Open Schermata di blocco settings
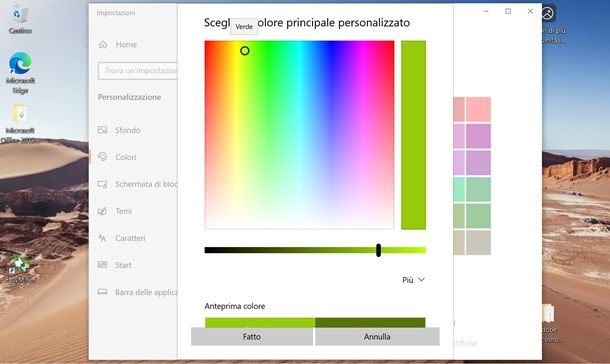The image size is (610, 364). pos(146,184)
